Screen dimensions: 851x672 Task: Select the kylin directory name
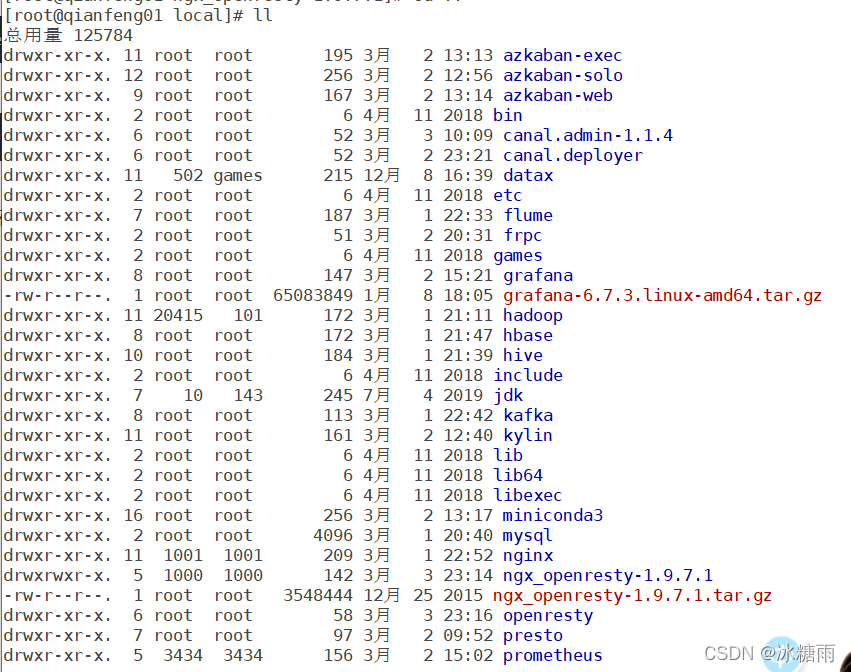pyautogui.click(x=528, y=436)
